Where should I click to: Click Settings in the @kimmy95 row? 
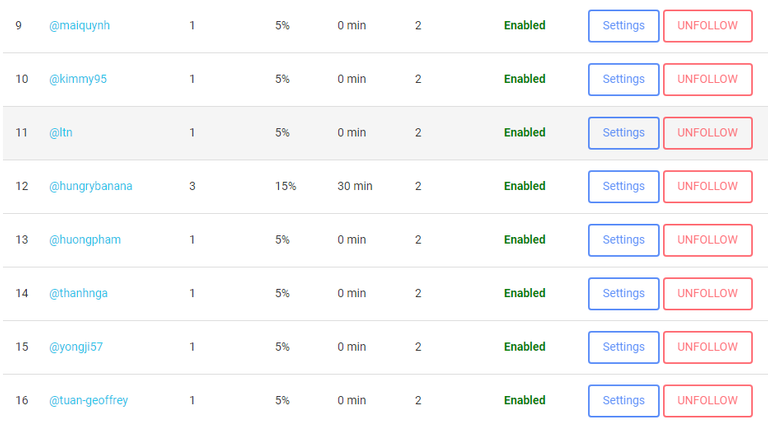[x=623, y=79]
